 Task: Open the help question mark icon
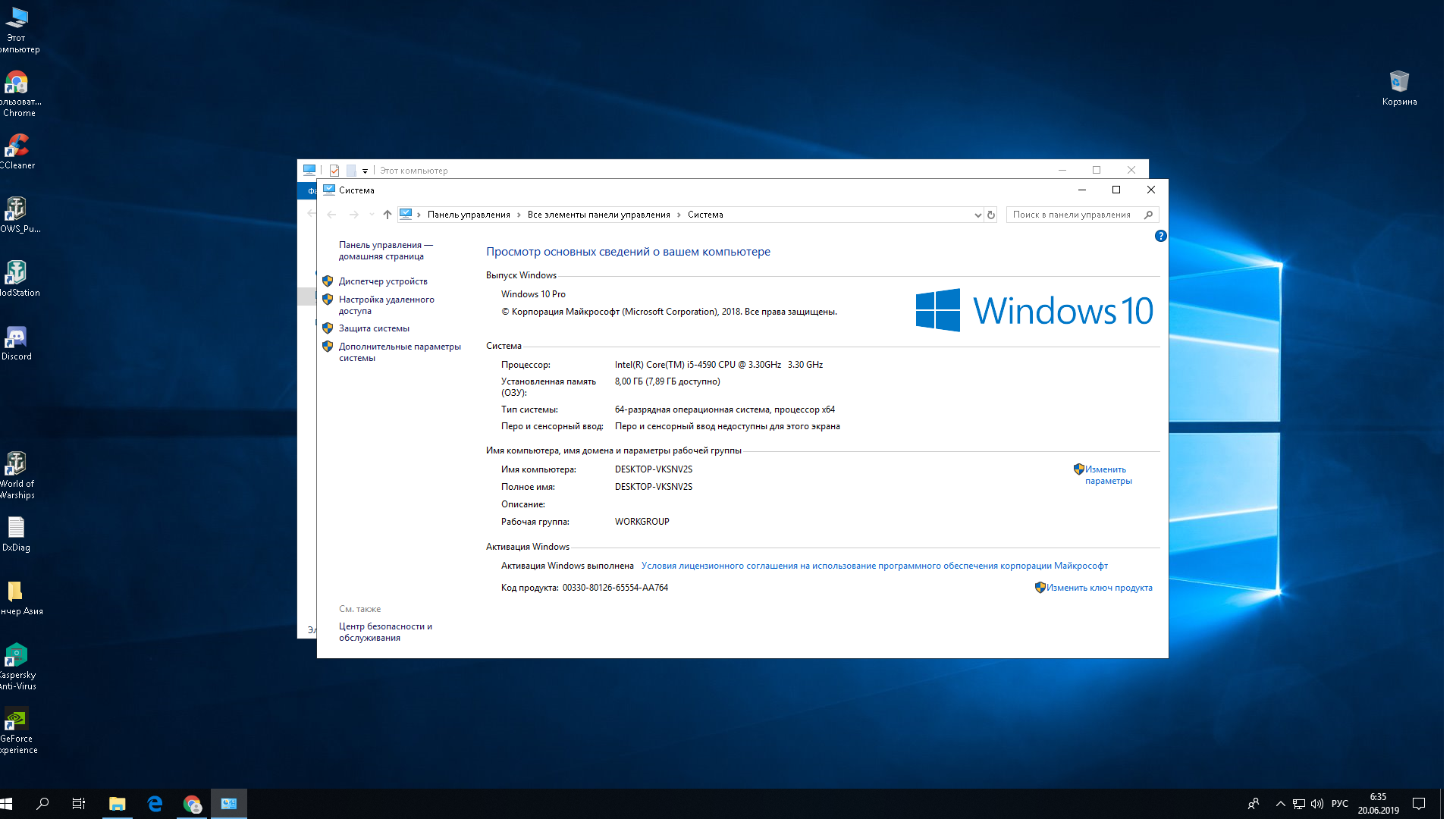(x=1160, y=236)
